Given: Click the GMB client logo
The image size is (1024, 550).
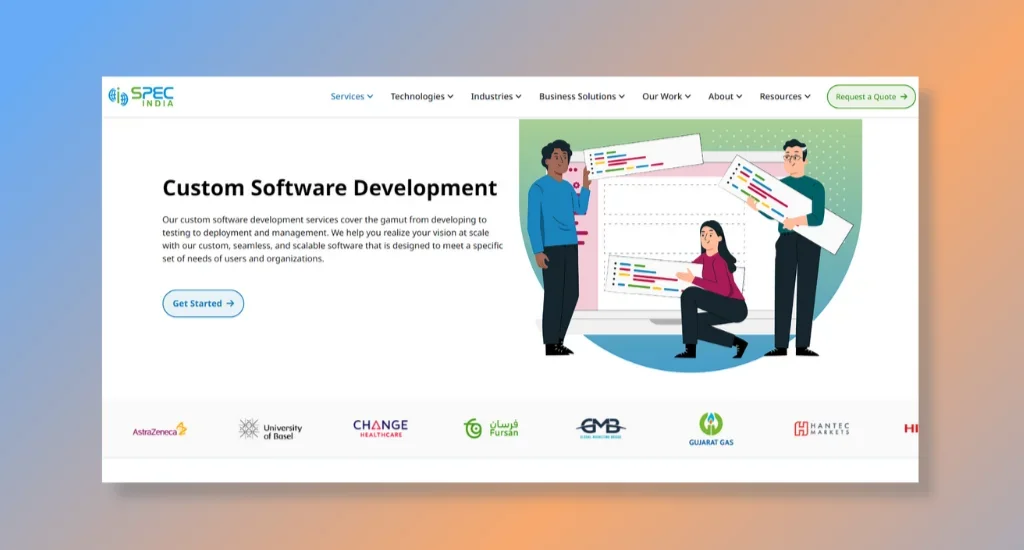Looking at the screenshot, I should click(x=601, y=428).
